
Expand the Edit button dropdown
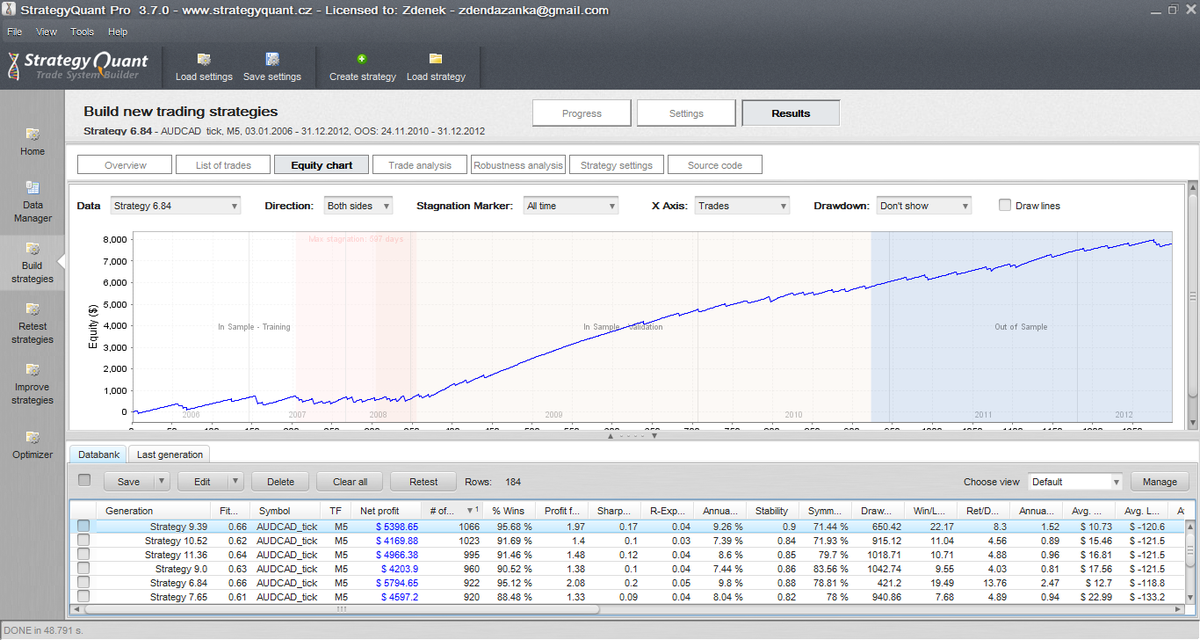point(235,481)
